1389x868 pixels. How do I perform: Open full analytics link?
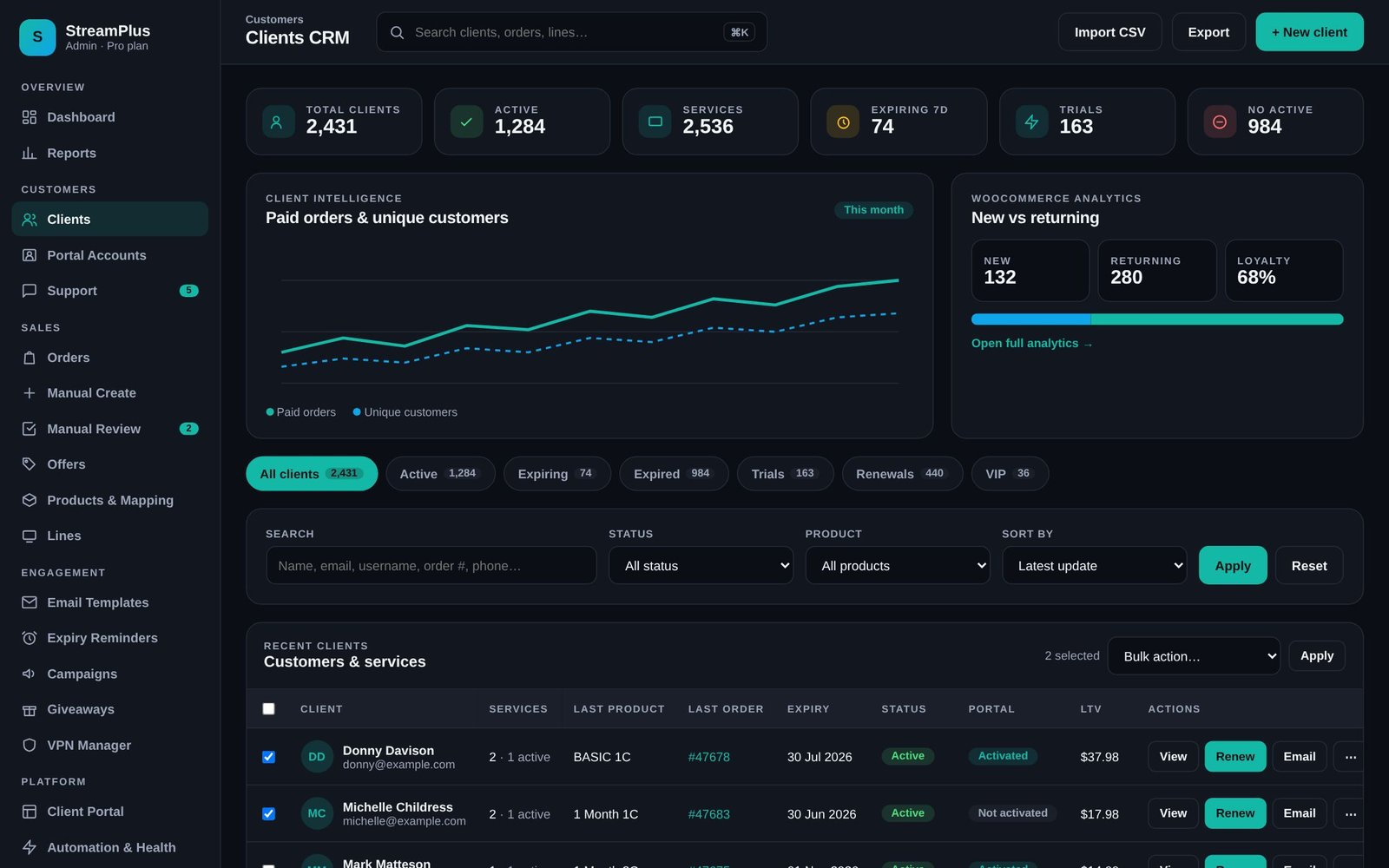click(1031, 344)
